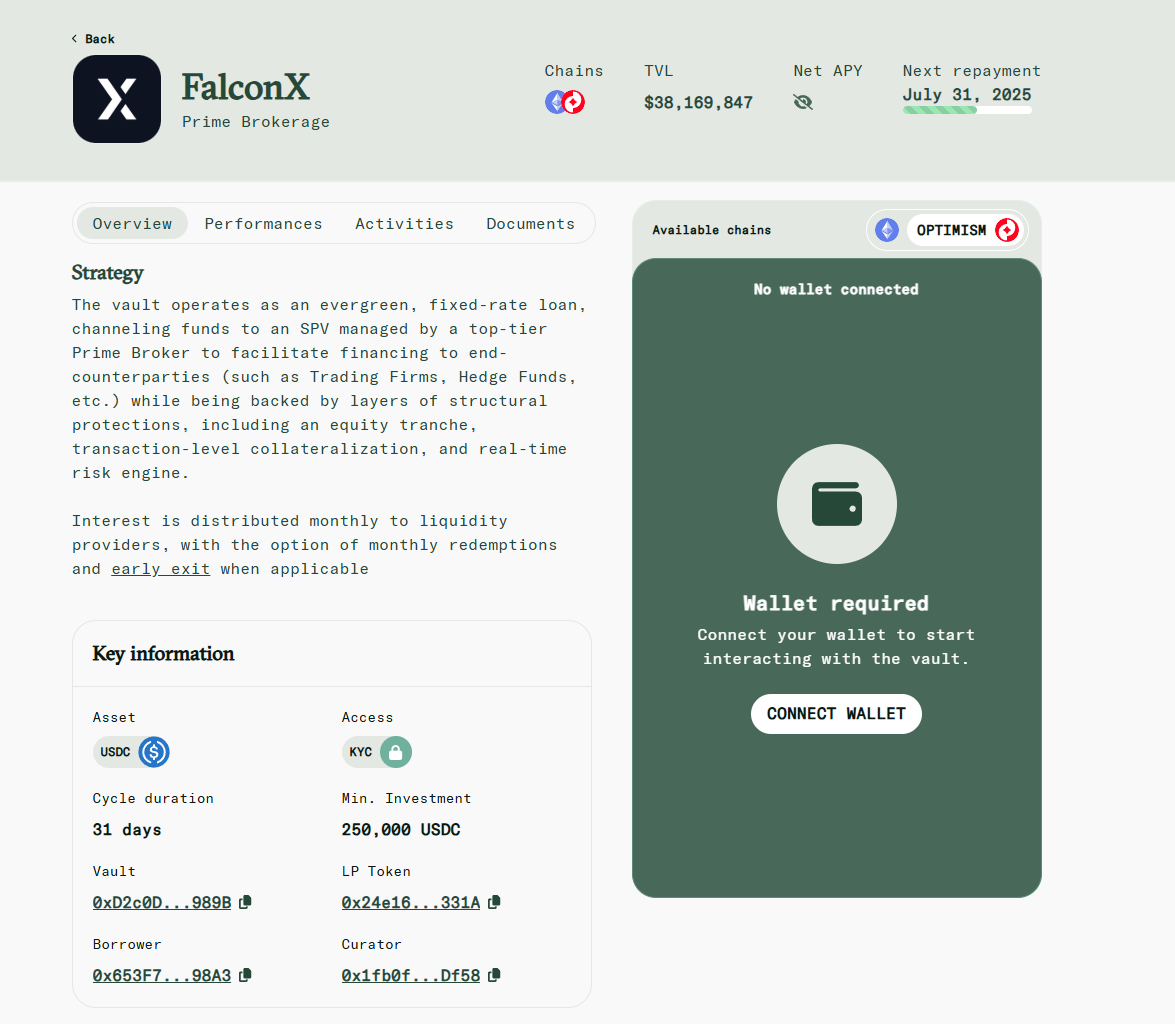The height and width of the screenshot is (1024, 1175).
Task: Click the Prime Brokerage subtitle
Action: tap(256, 121)
